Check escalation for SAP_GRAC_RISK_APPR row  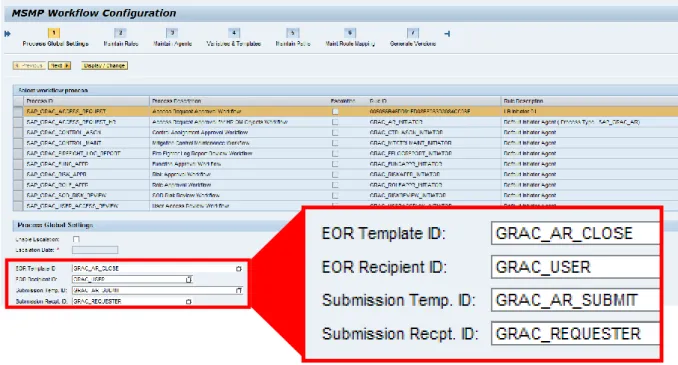click(335, 174)
